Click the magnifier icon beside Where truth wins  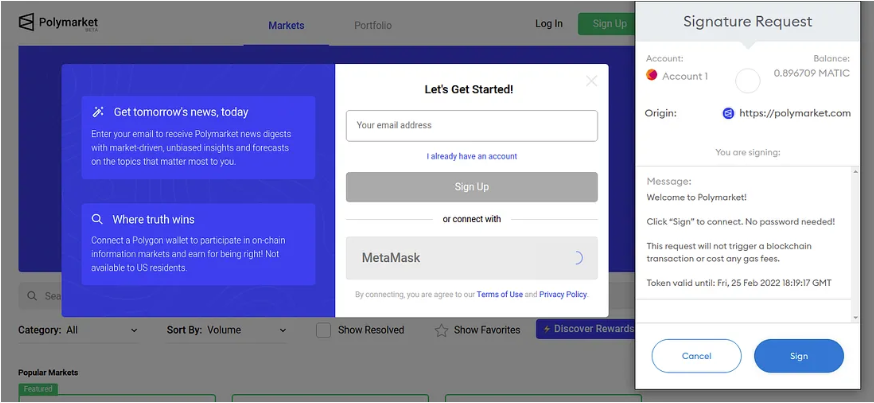pyautogui.click(x=98, y=219)
